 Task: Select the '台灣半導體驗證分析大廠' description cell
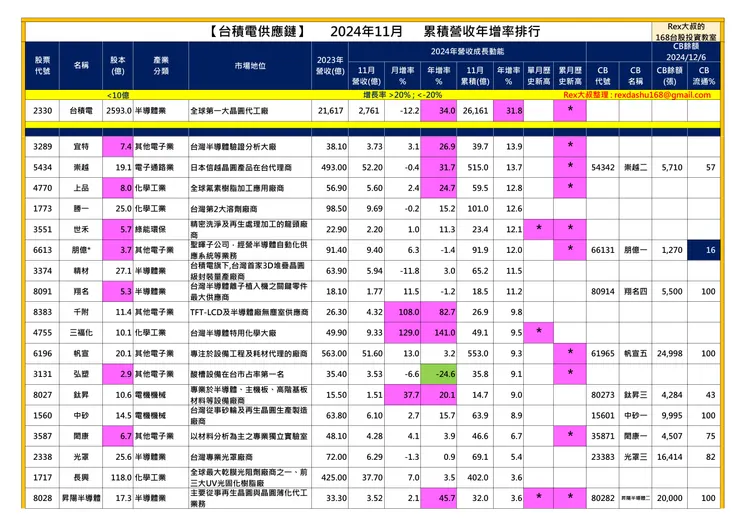pos(250,146)
